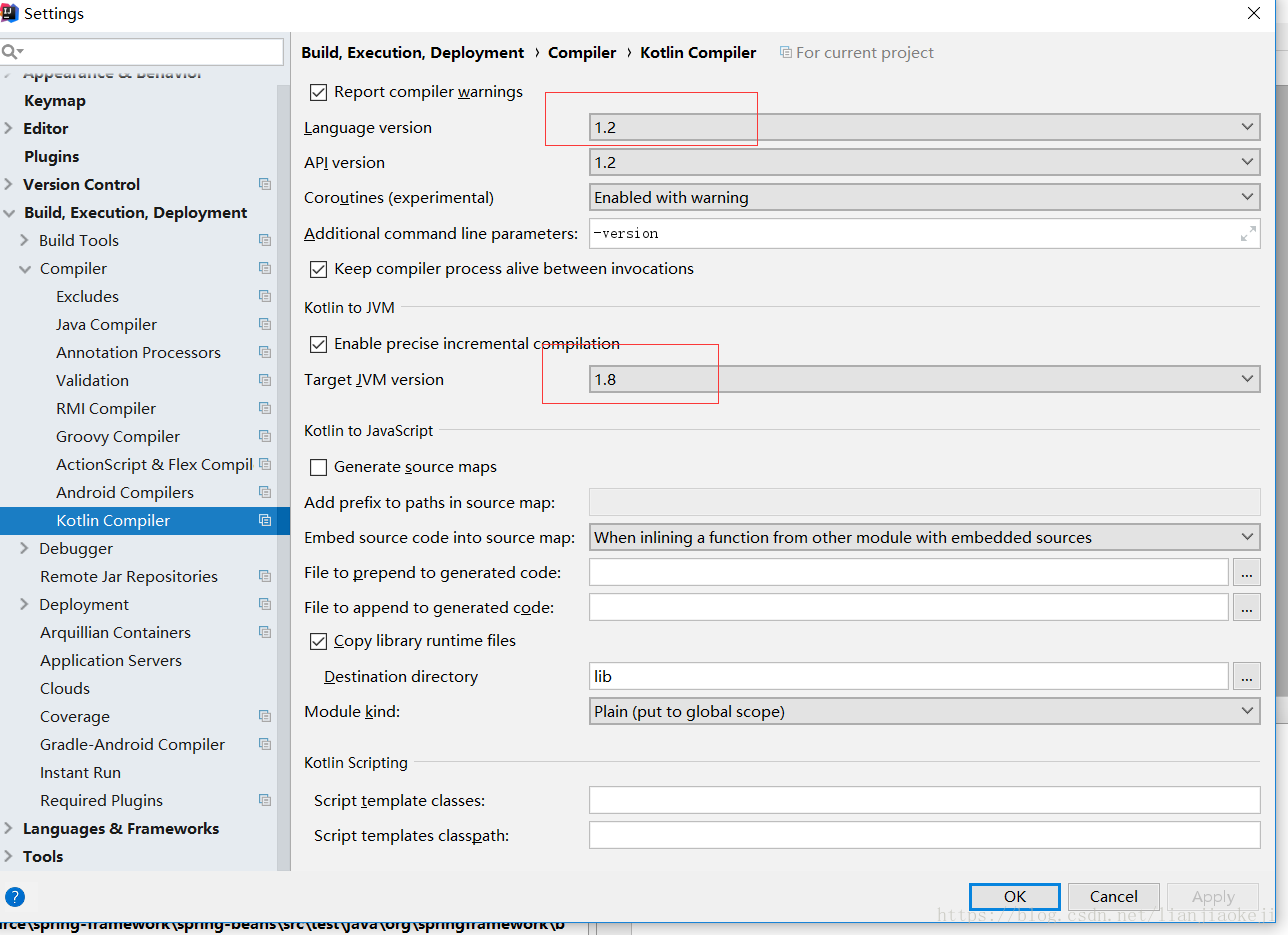Select Application Servers in the tree
The image size is (1288, 935).
[x=111, y=660]
